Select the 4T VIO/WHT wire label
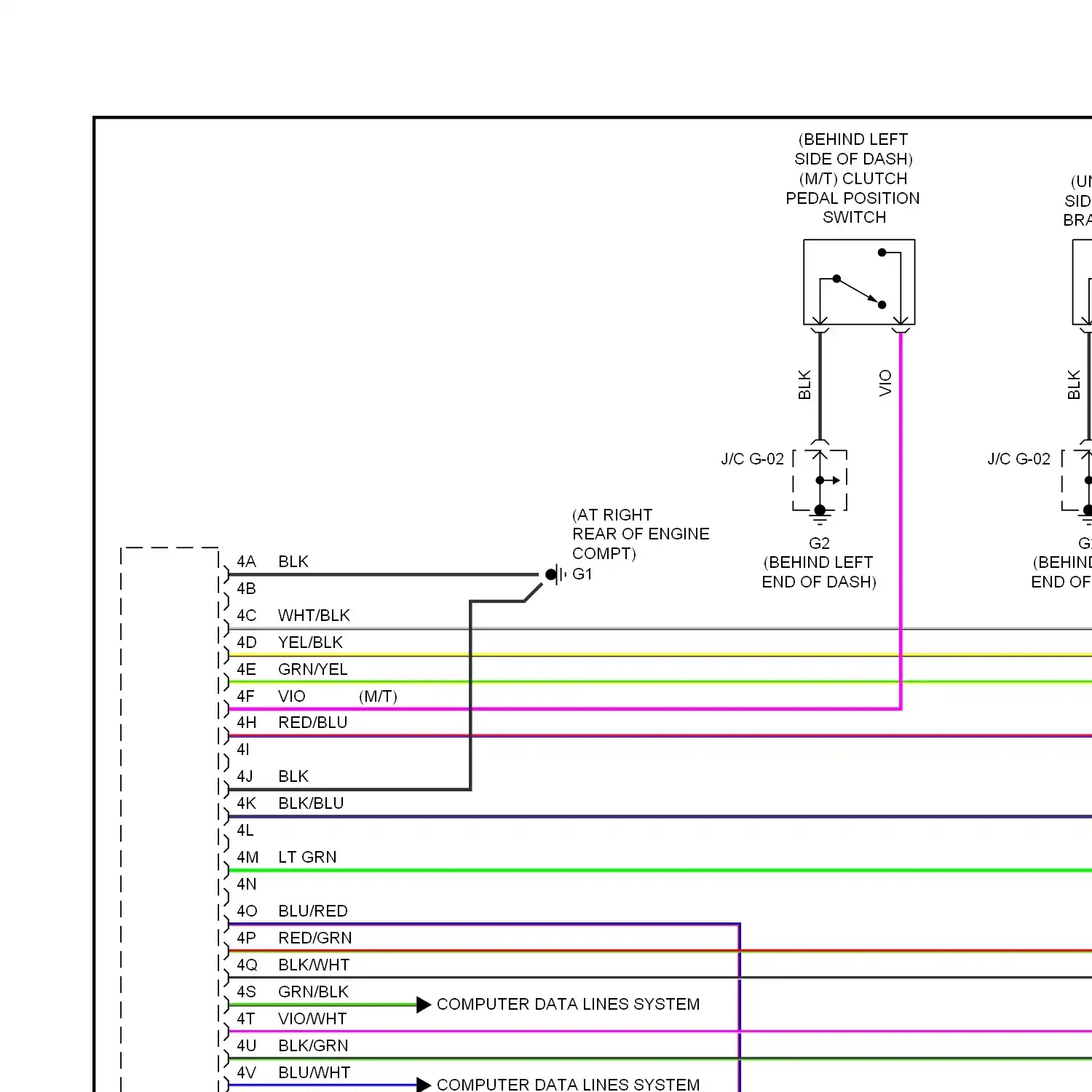The height and width of the screenshot is (1092, 1092). [291, 1018]
